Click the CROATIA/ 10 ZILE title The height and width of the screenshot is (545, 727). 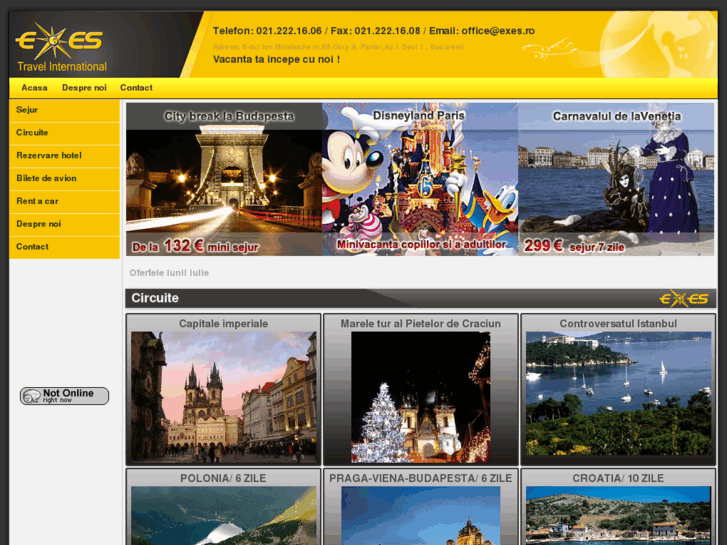pyautogui.click(x=618, y=478)
